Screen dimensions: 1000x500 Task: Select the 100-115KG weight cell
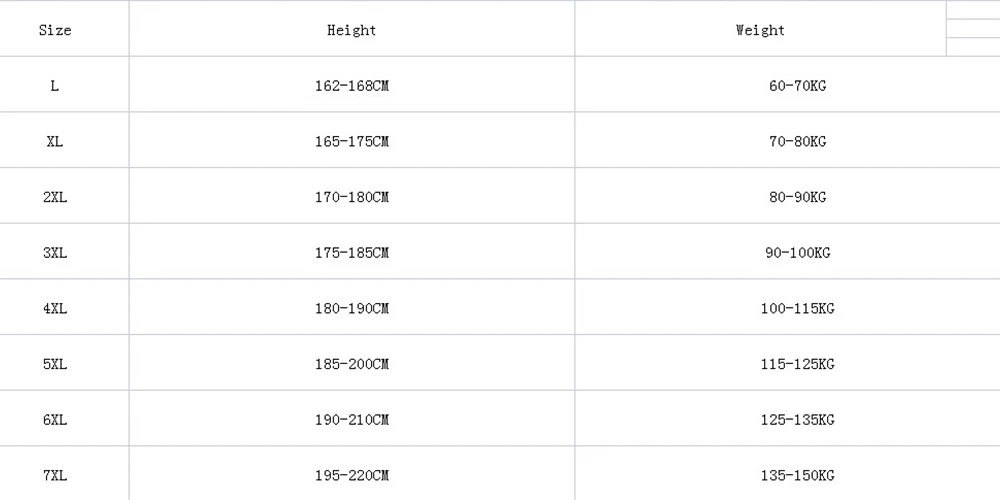[x=797, y=309]
